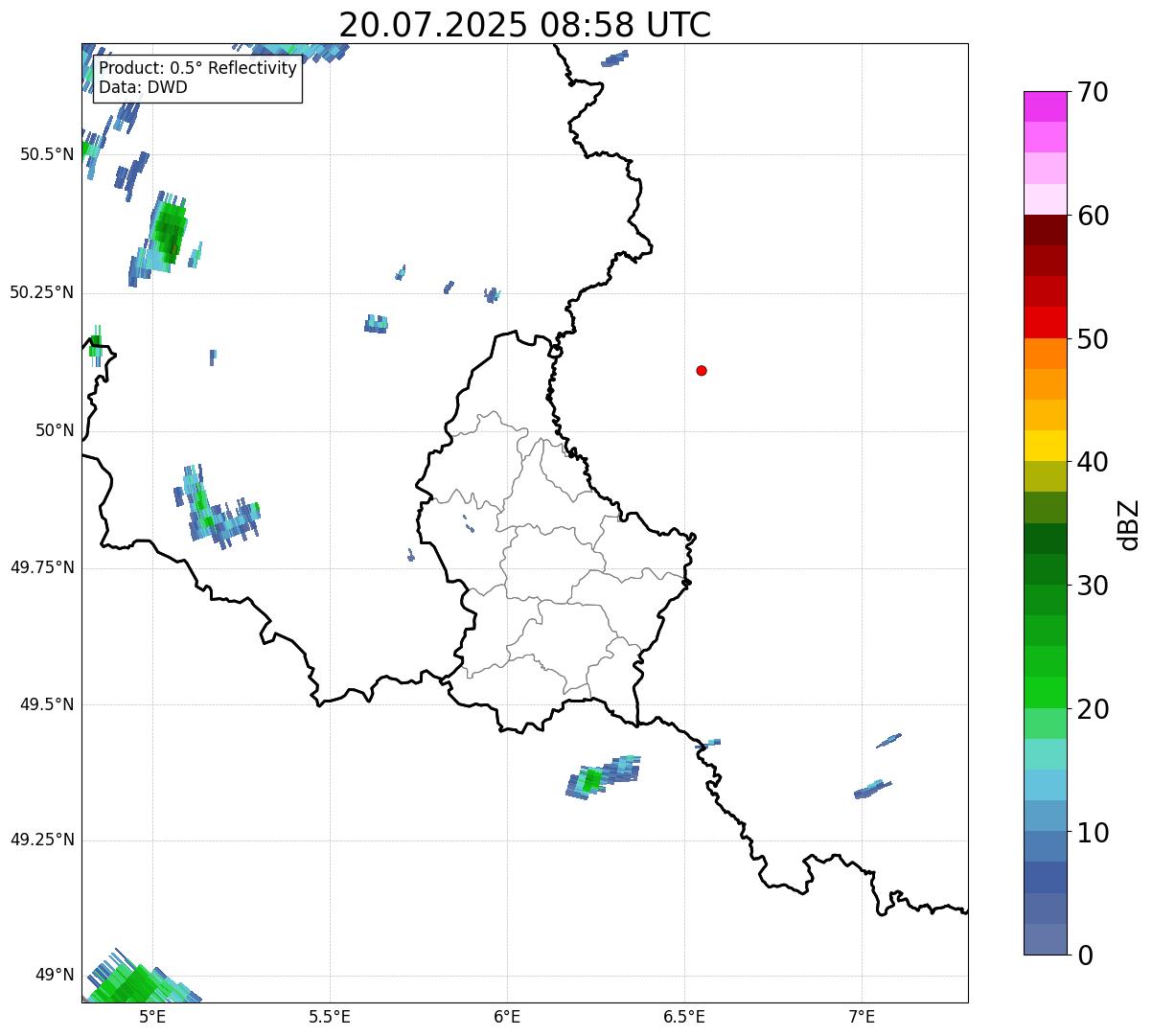Click the colorbar tick label '40'

1093,463
